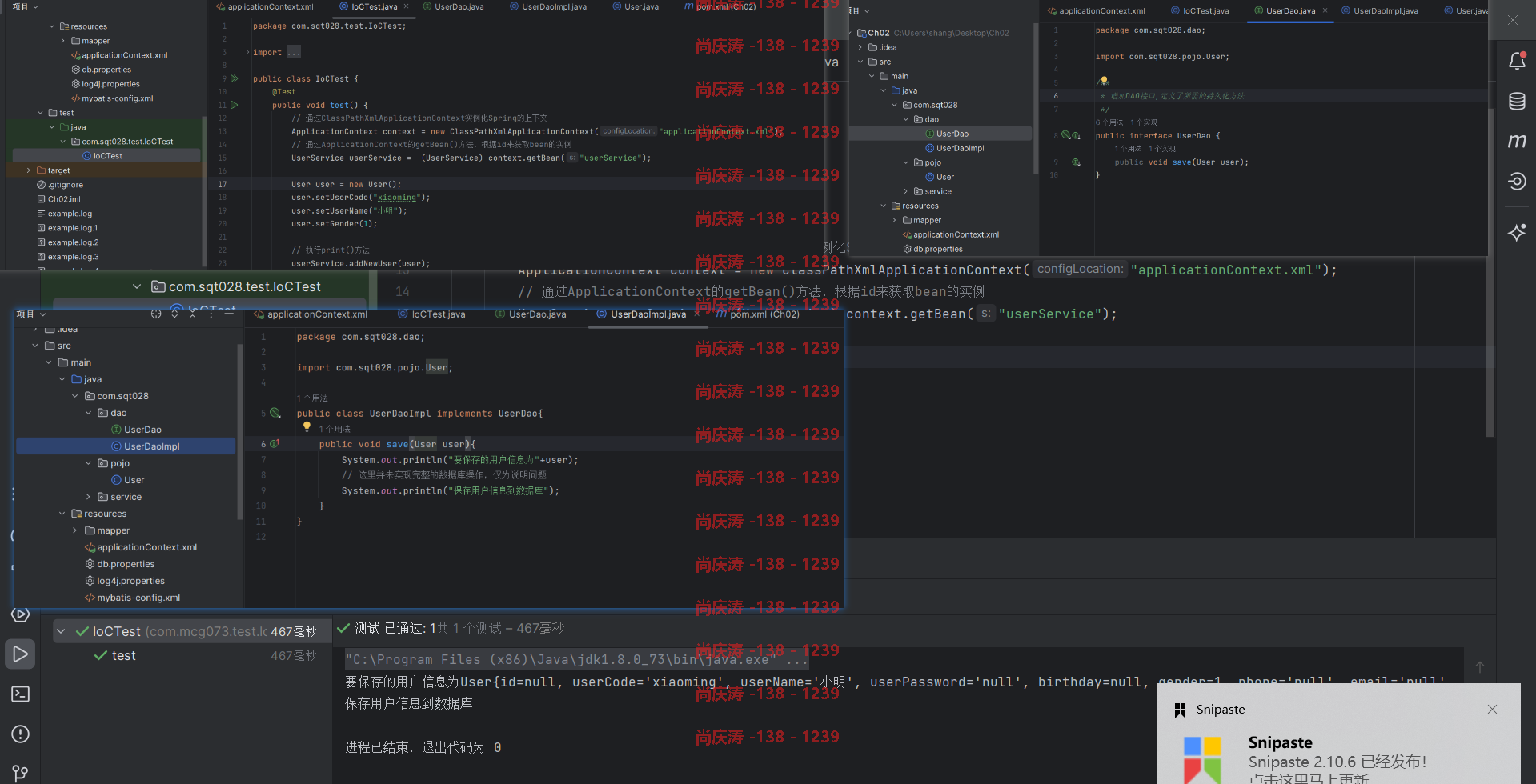
Task: Click the scrollbar of the UserDaoImpl project tree
Action: tap(239, 432)
